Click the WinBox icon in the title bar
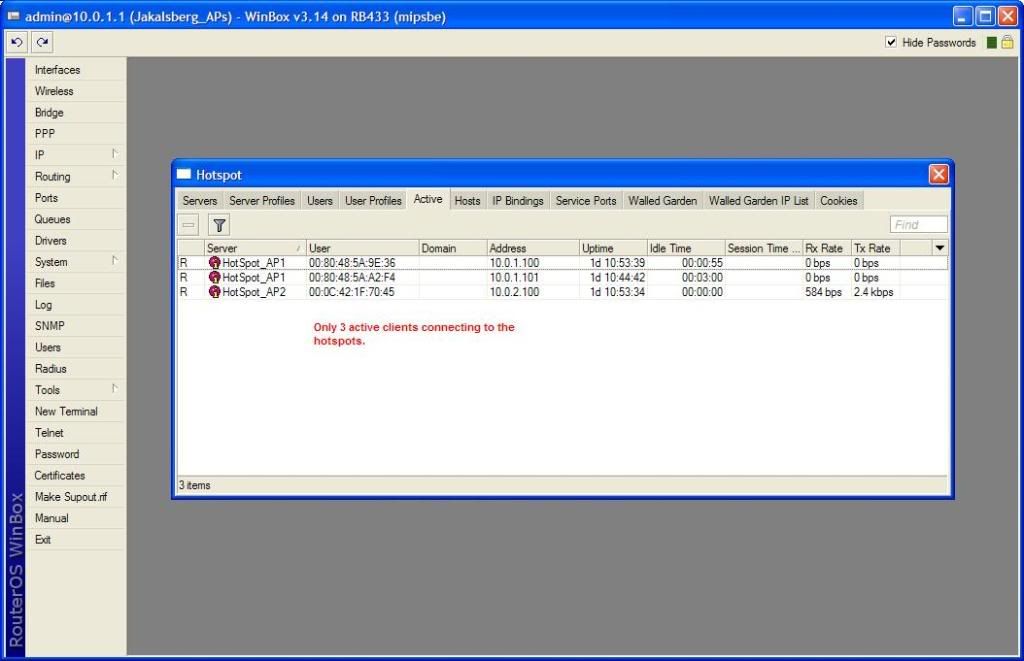The image size is (1024, 661). (12, 15)
